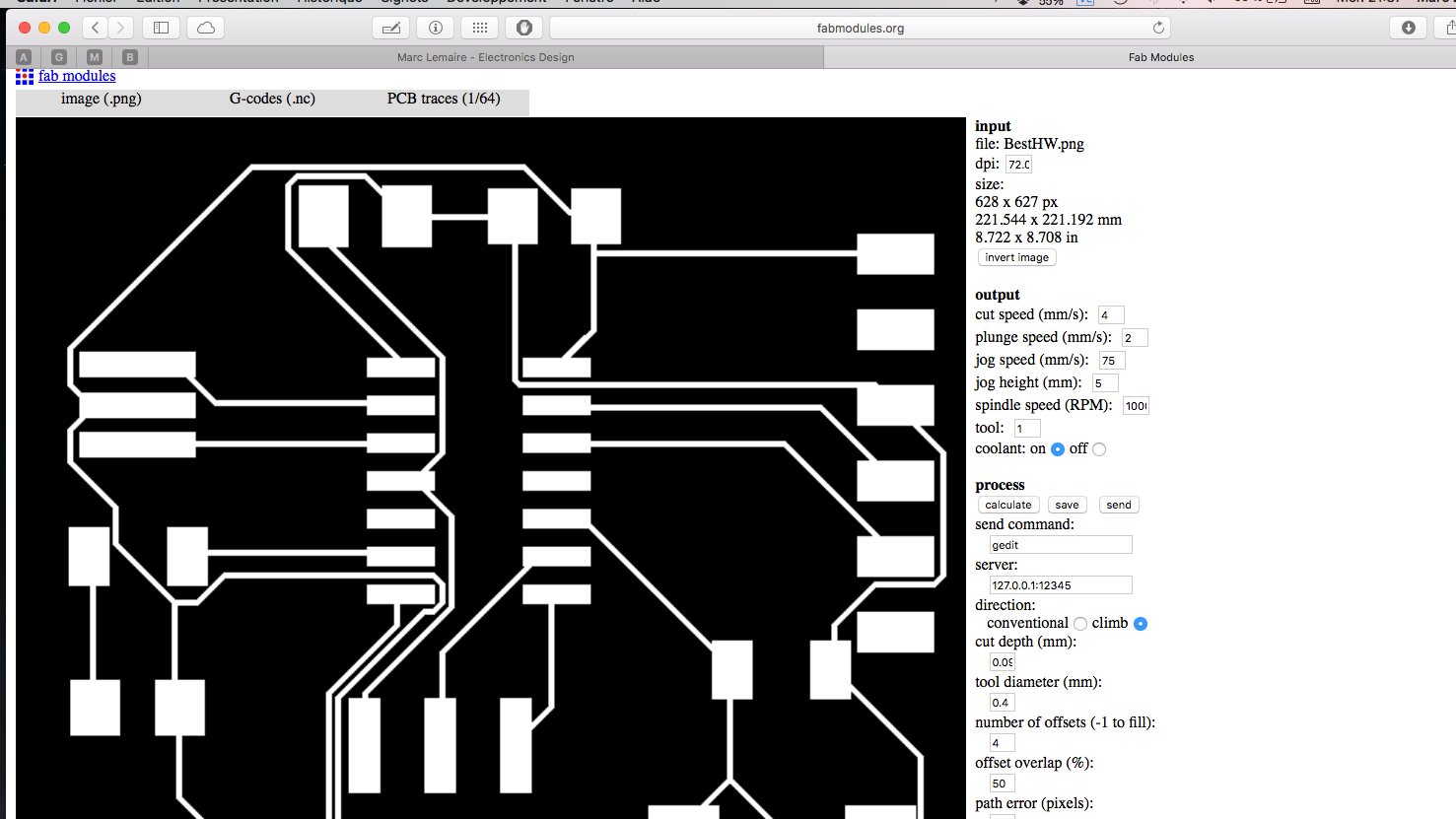The image size is (1456, 819).
Task: Click the cut depth field
Action: pyautogui.click(x=1003, y=662)
